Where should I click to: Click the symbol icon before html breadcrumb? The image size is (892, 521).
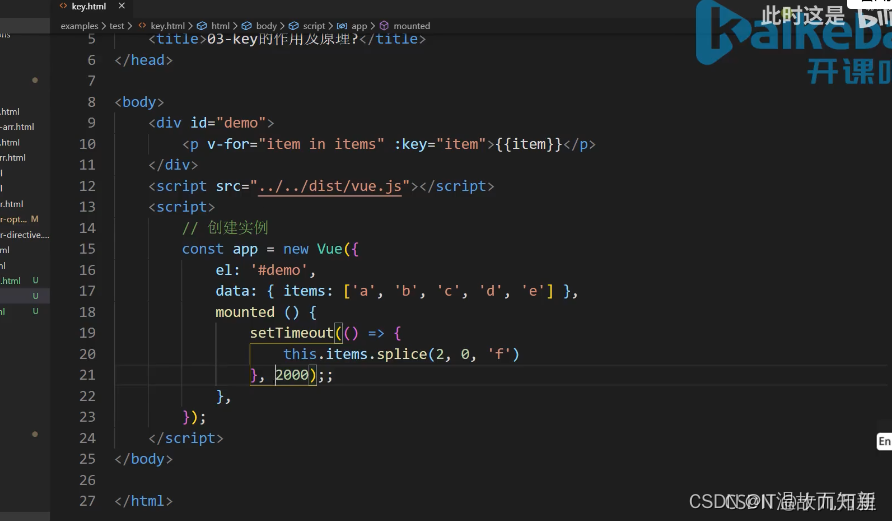(x=202, y=26)
